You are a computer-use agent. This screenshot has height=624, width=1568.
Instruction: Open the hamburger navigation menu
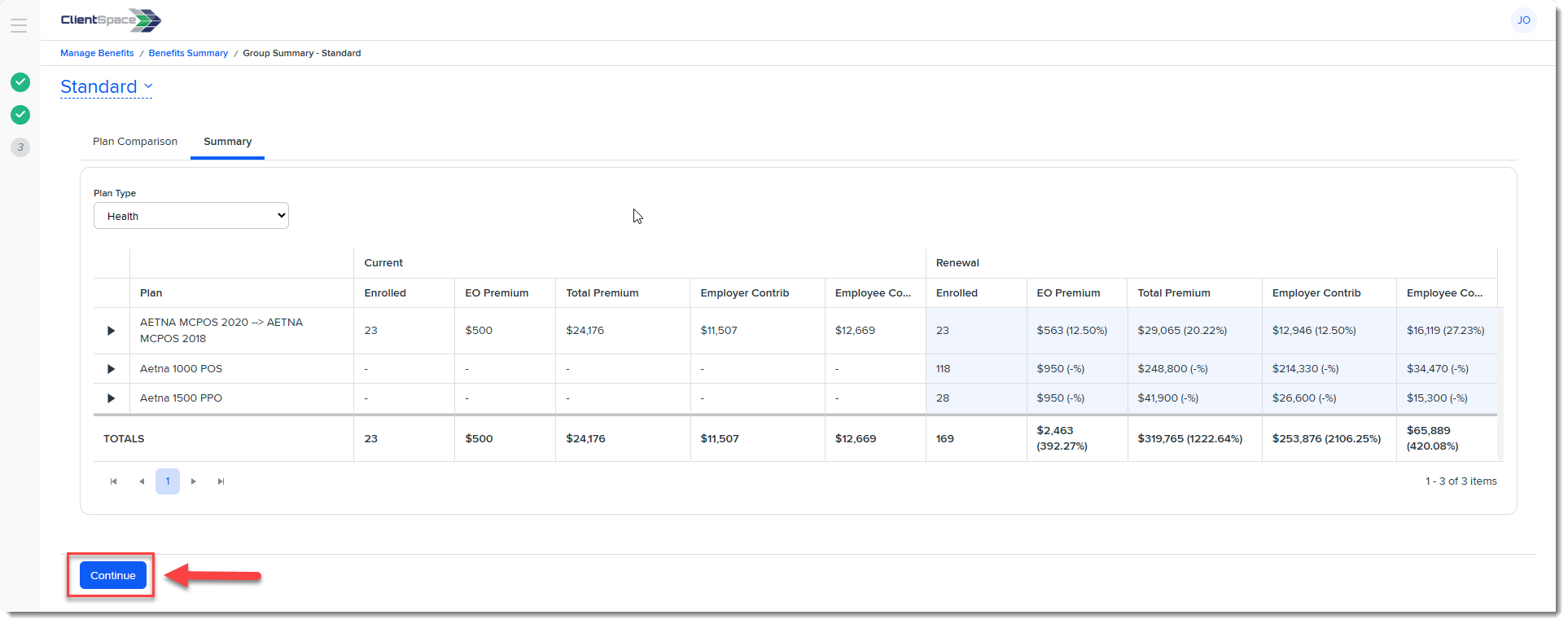click(x=19, y=25)
